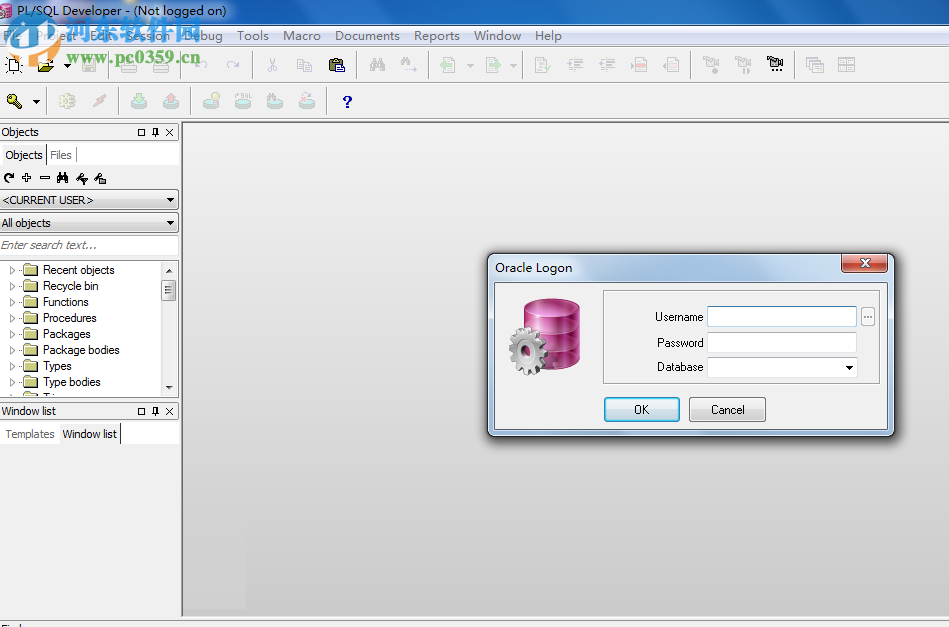
Task: Open the Tools menu
Action: [x=252, y=36]
